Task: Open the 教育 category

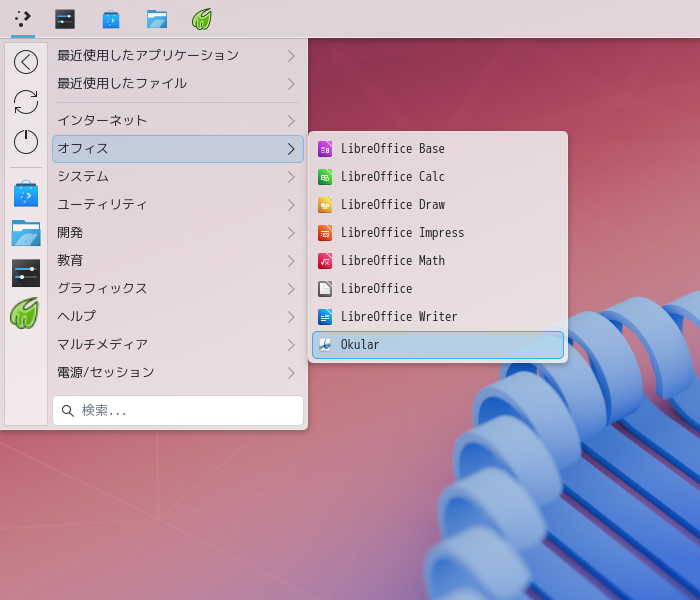Action: tap(178, 261)
